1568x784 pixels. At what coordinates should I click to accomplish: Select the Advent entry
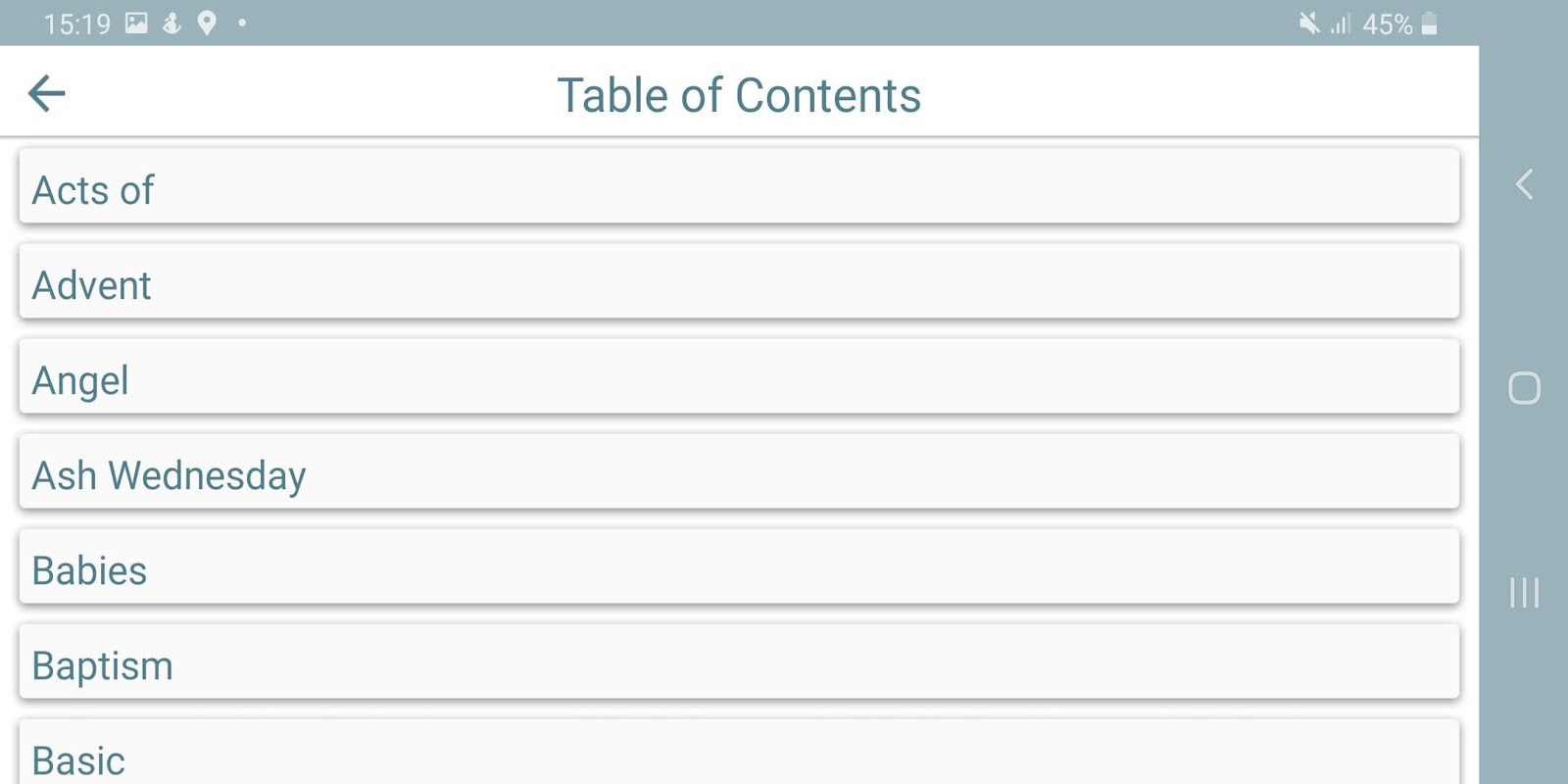pyautogui.click(x=739, y=281)
